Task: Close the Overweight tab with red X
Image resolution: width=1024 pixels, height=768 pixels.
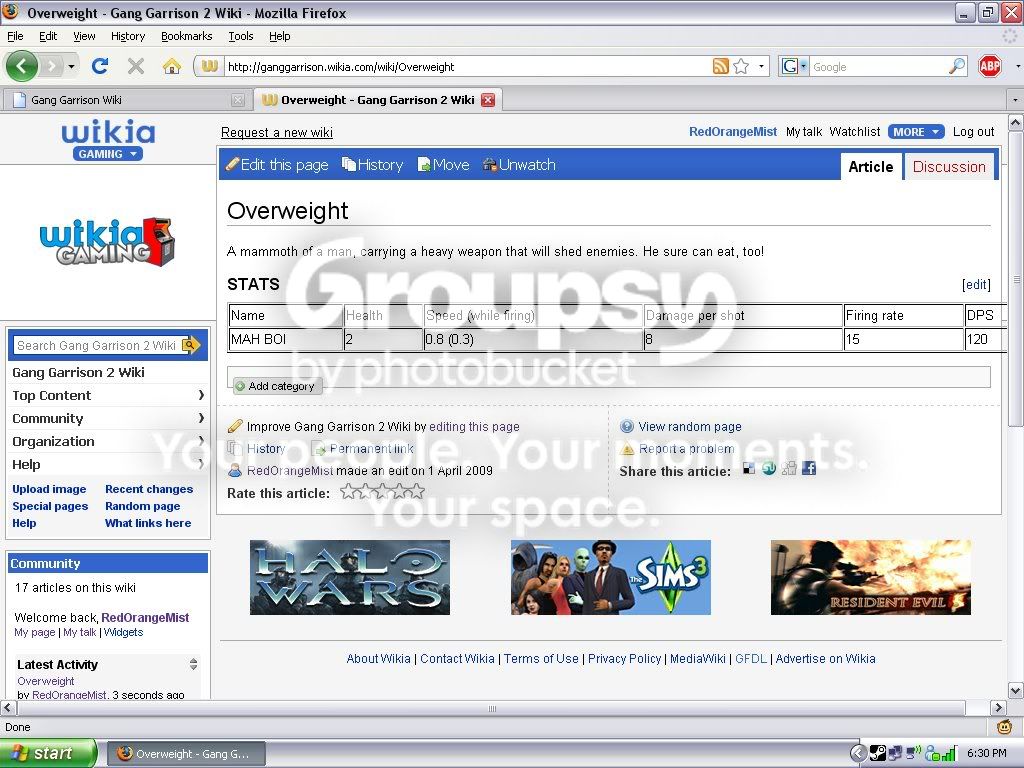Action: coord(488,100)
